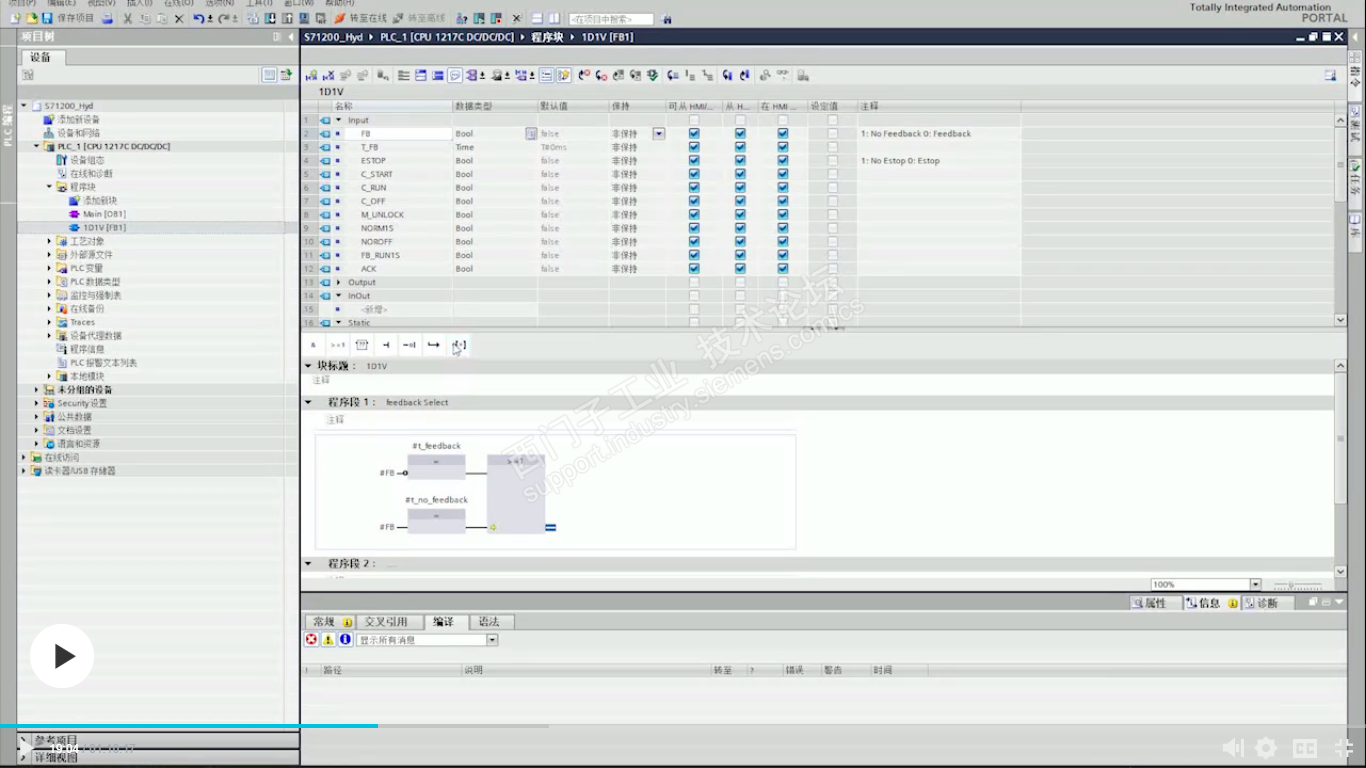
Task: Switch to the 常规 tab
Action: [329, 622]
